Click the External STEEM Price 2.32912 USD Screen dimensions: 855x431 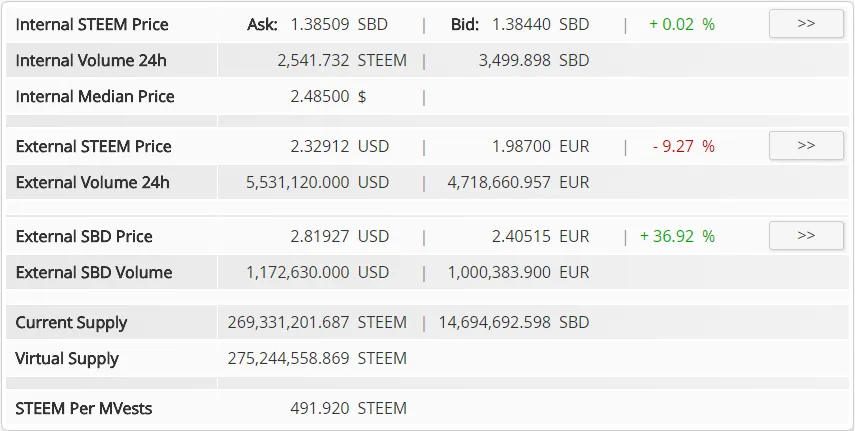pyautogui.click(x=340, y=146)
